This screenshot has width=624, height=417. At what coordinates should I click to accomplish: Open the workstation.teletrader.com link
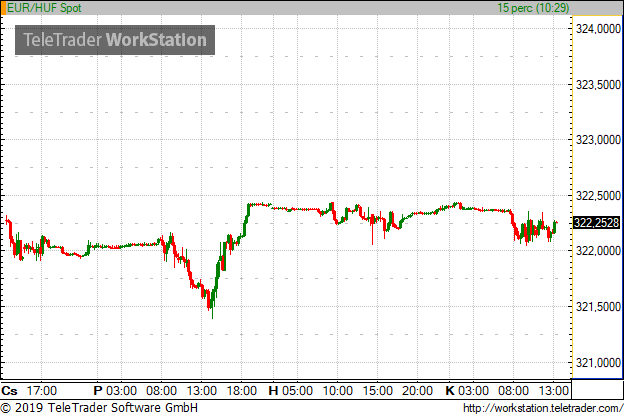543,408
